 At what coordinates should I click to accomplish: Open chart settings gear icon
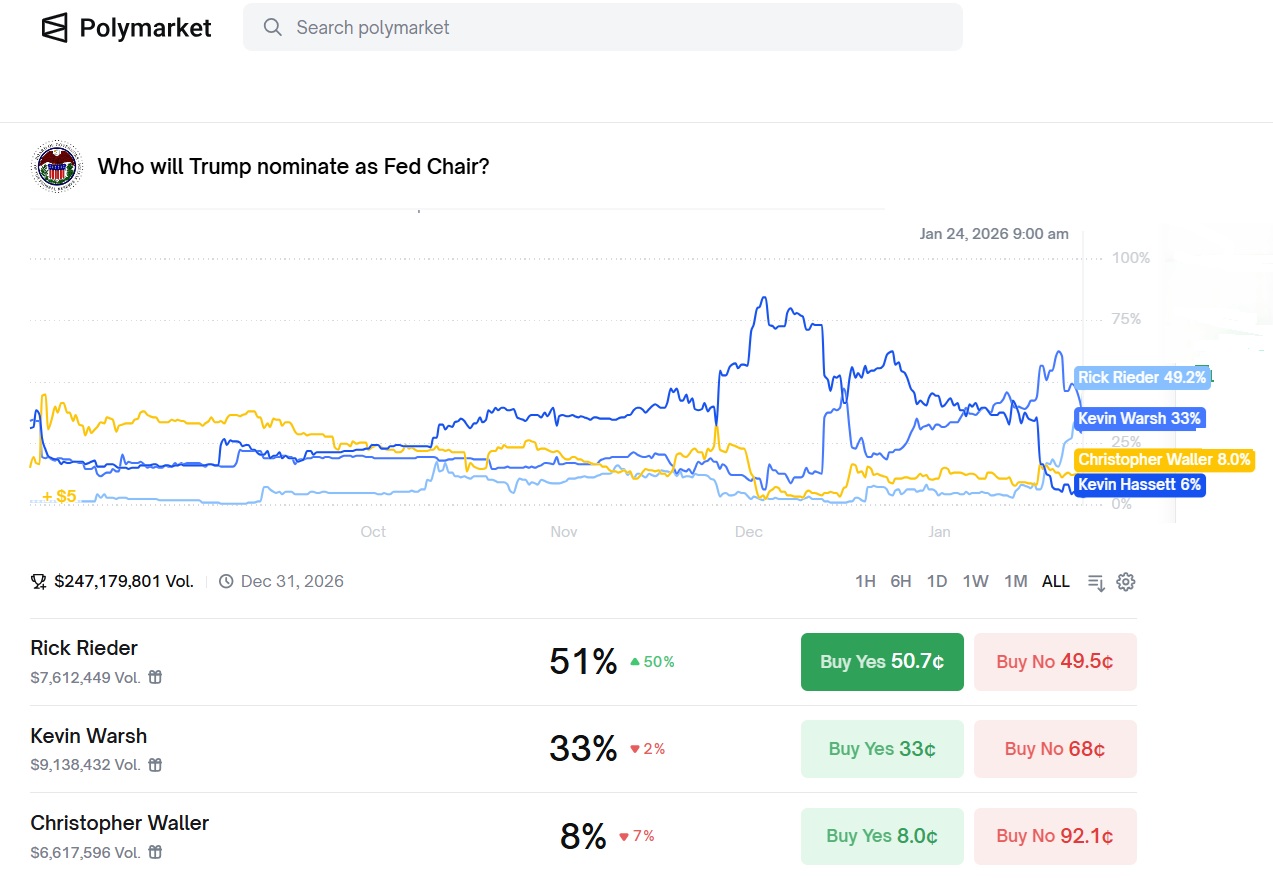1126,582
